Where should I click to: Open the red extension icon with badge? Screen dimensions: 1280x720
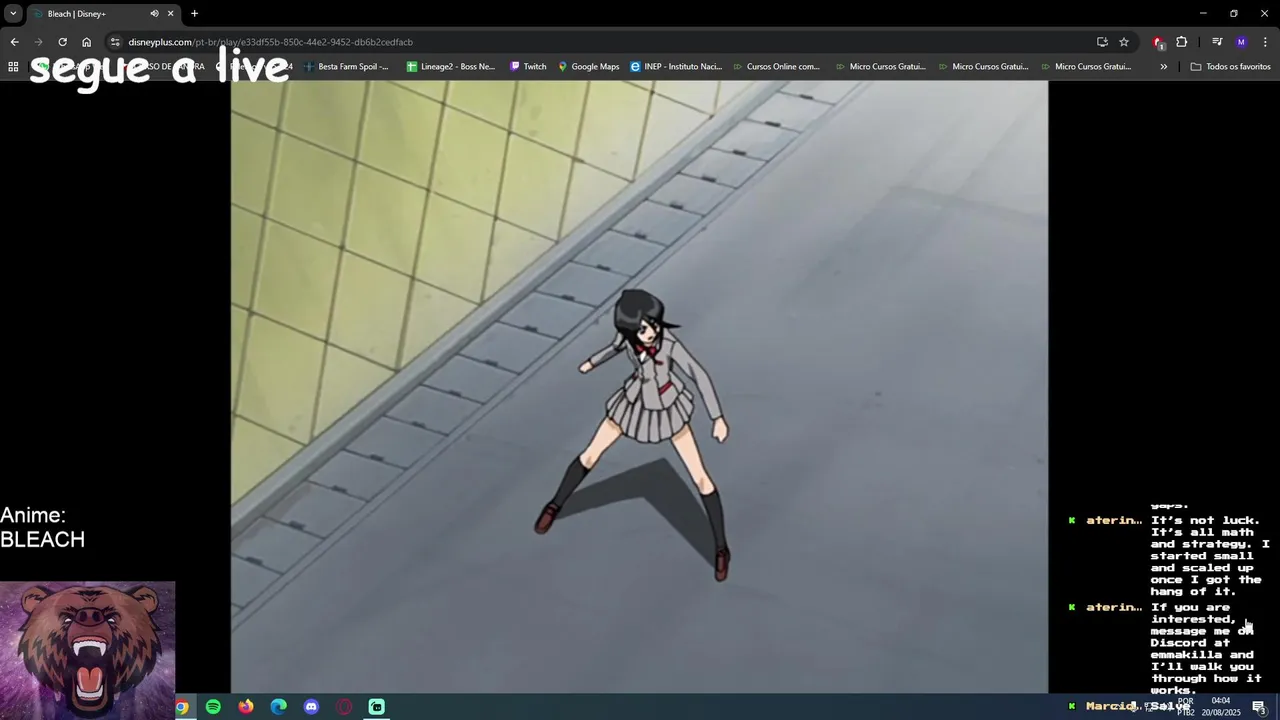[1158, 42]
